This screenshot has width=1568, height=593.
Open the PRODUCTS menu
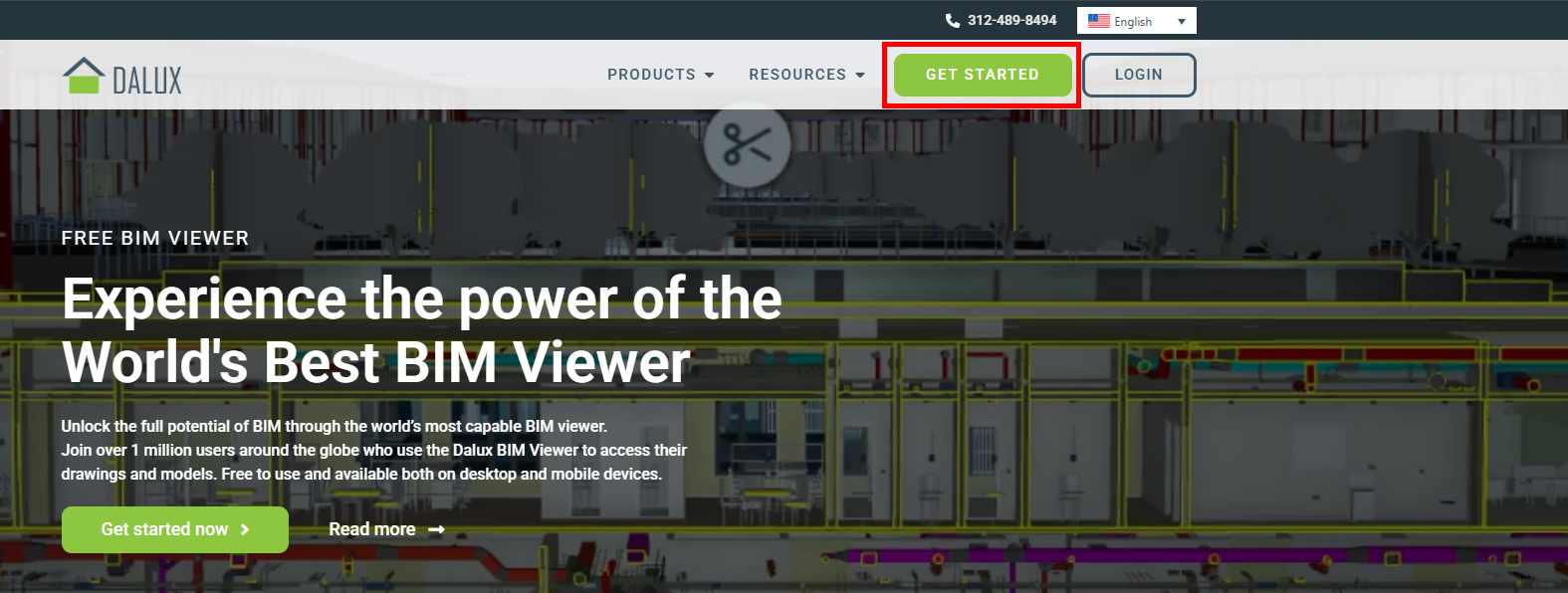(651, 75)
